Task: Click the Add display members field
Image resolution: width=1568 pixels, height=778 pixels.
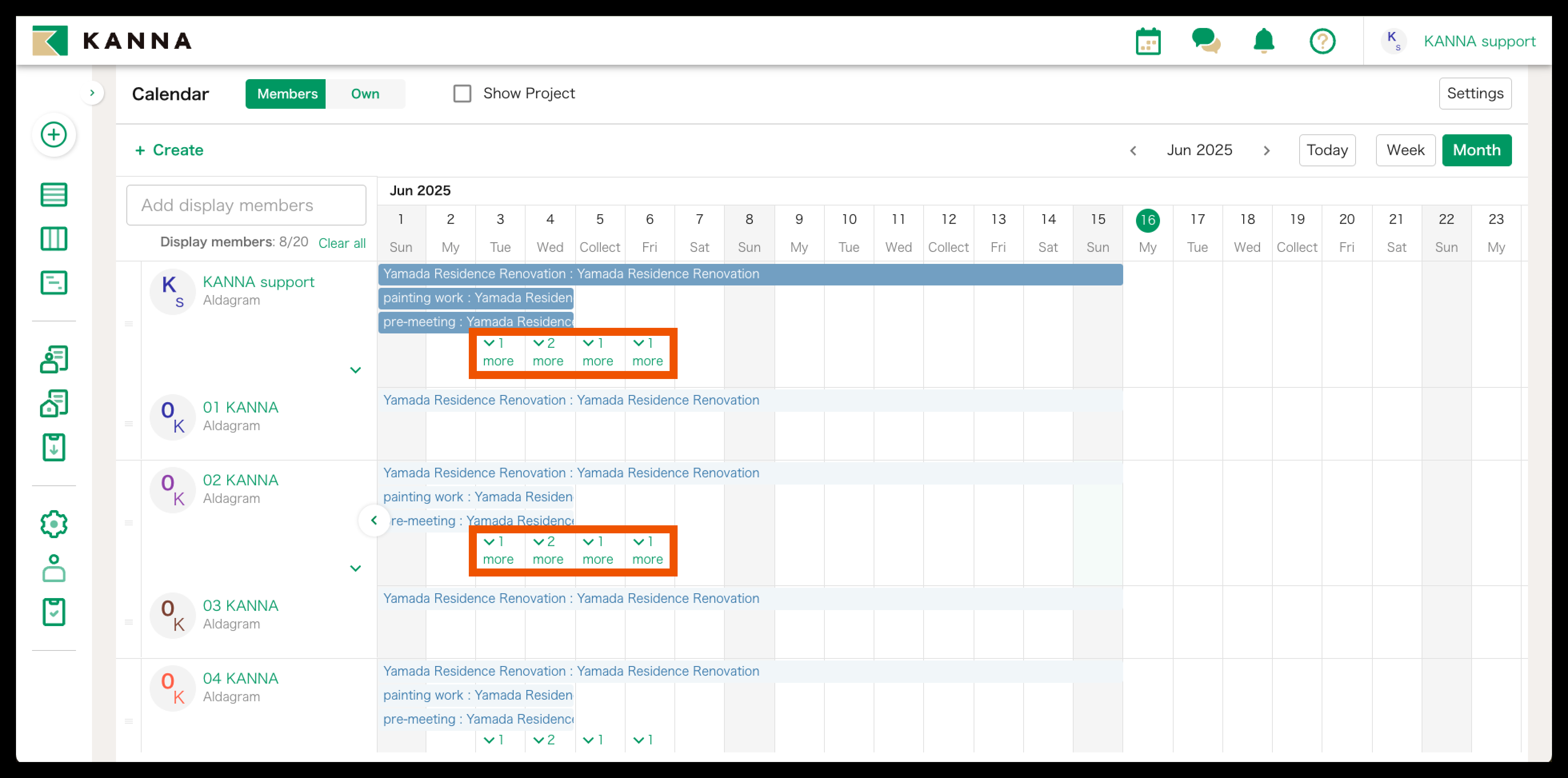Action: (246, 205)
